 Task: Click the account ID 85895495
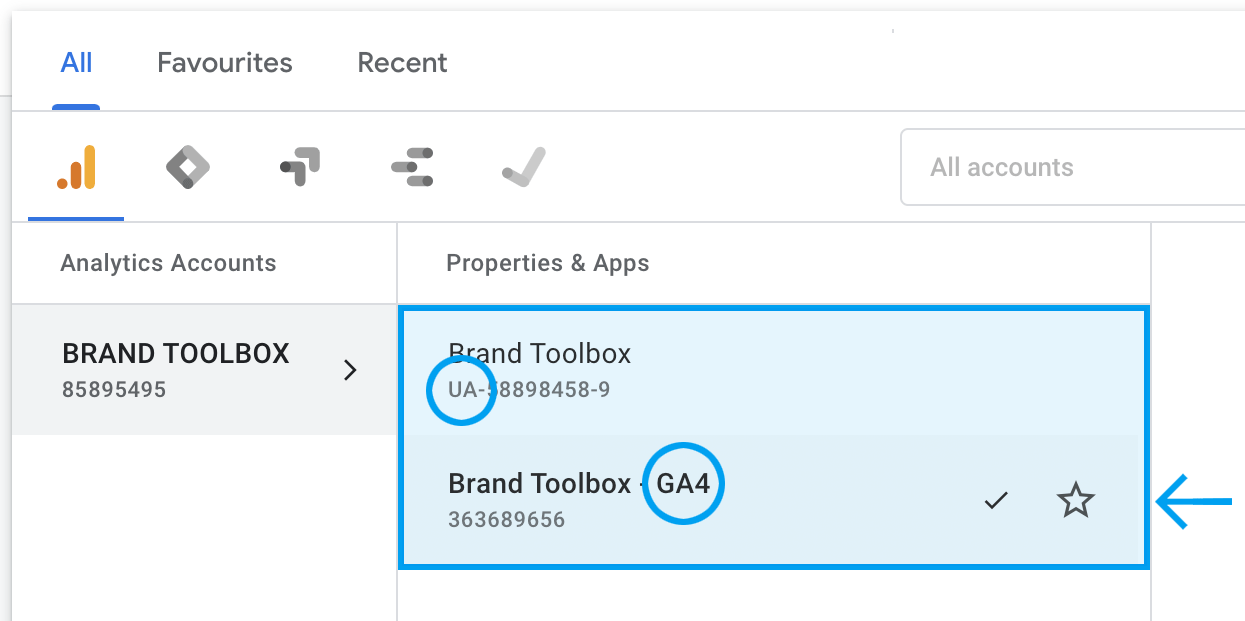[114, 390]
